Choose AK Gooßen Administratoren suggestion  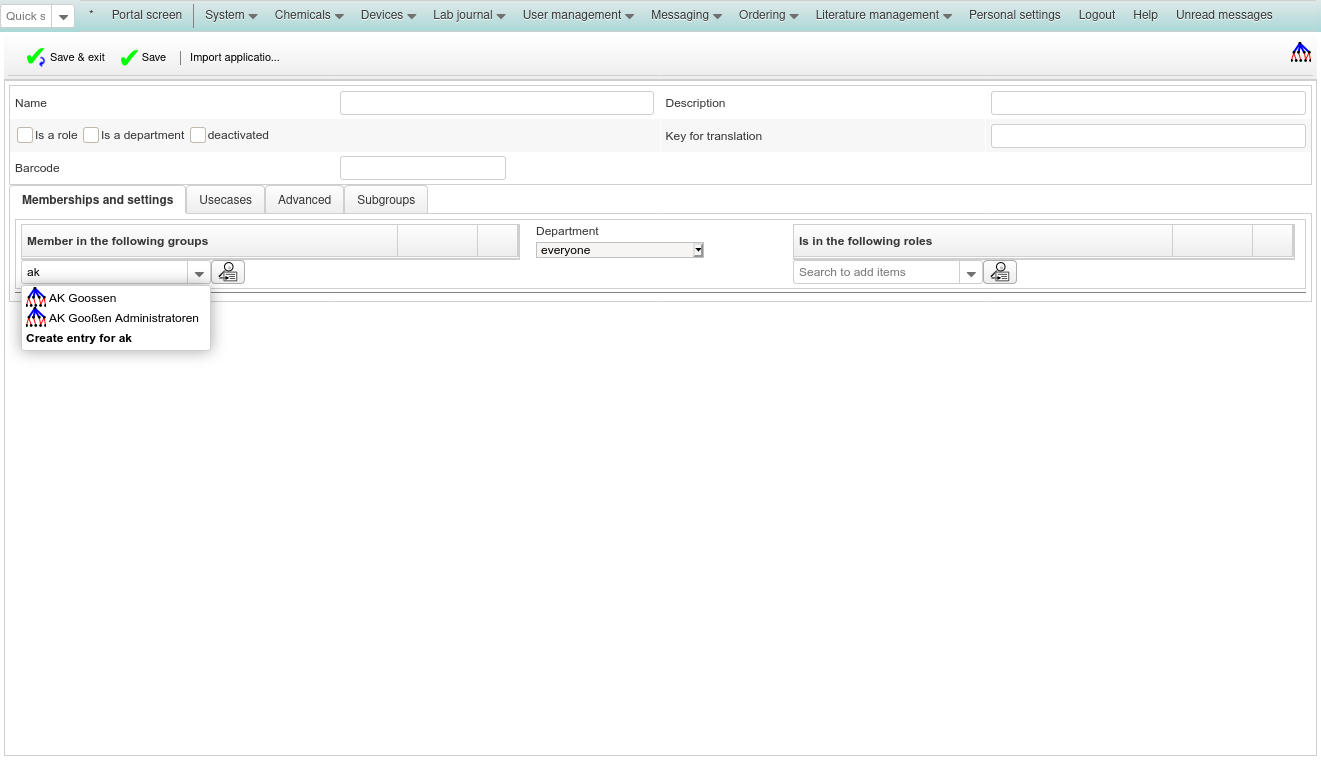tap(123, 318)
